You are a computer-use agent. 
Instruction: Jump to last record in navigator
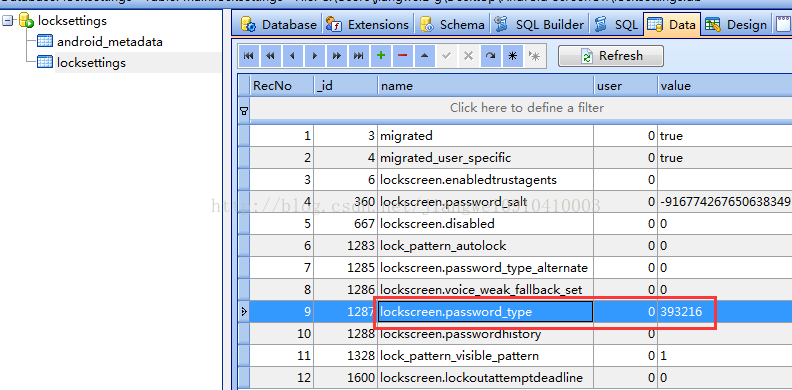(x=359, y=56)
